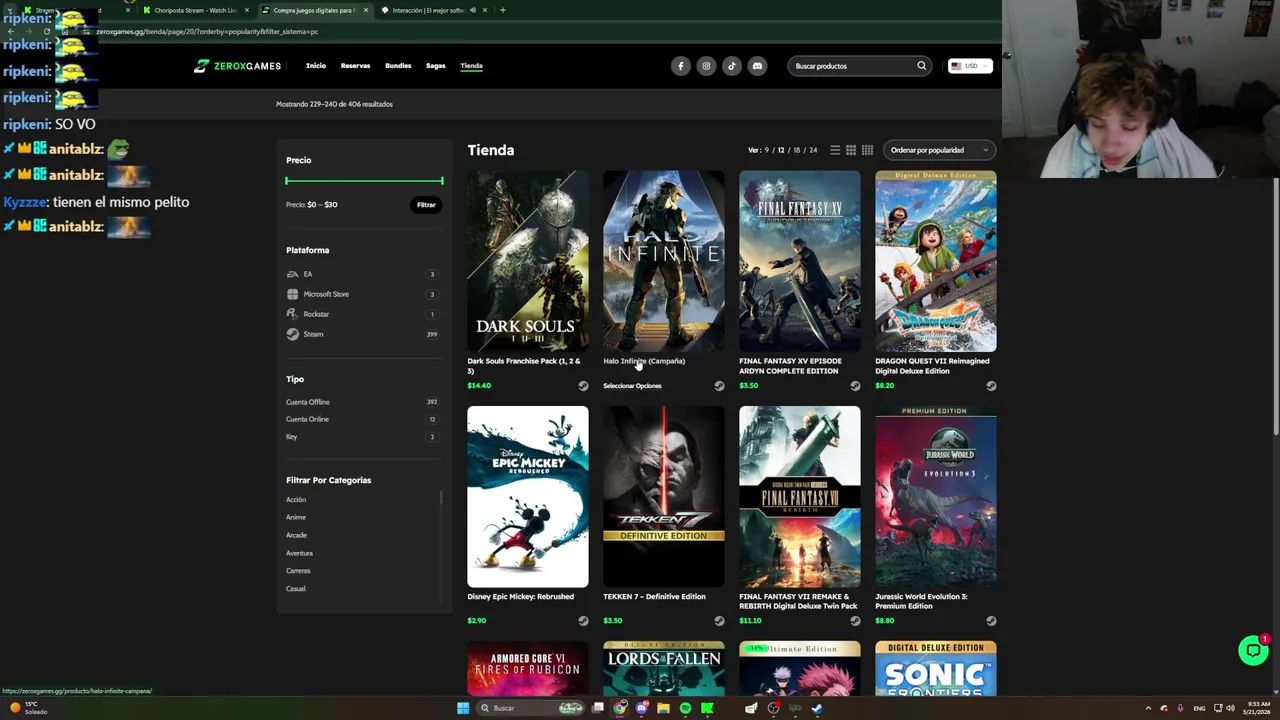
Task: Open the live chat bubble widget
Action: (x=1253, y=650)
